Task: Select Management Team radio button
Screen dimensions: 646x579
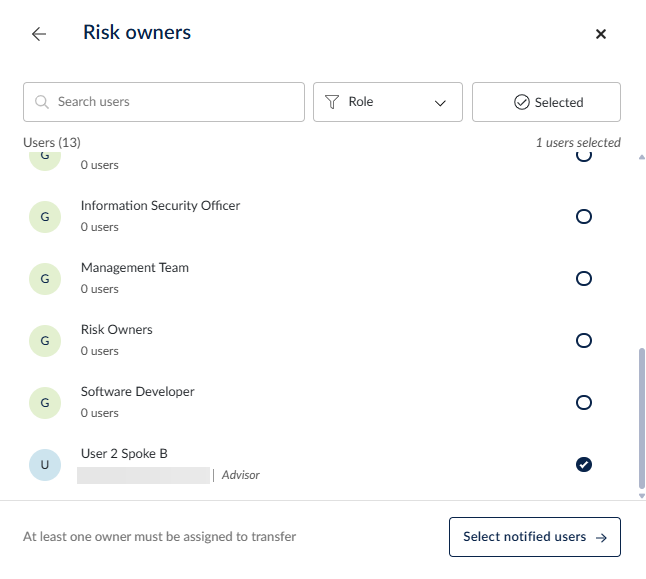Action: tap(584, 278)
